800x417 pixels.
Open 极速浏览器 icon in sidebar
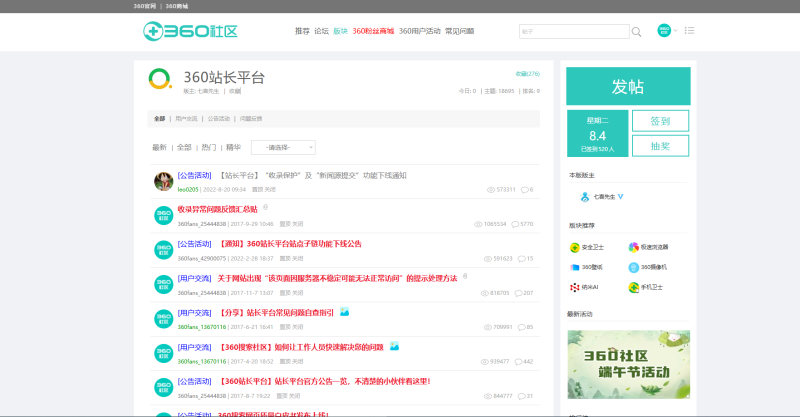pyautogui.click(x=633, y=247)
